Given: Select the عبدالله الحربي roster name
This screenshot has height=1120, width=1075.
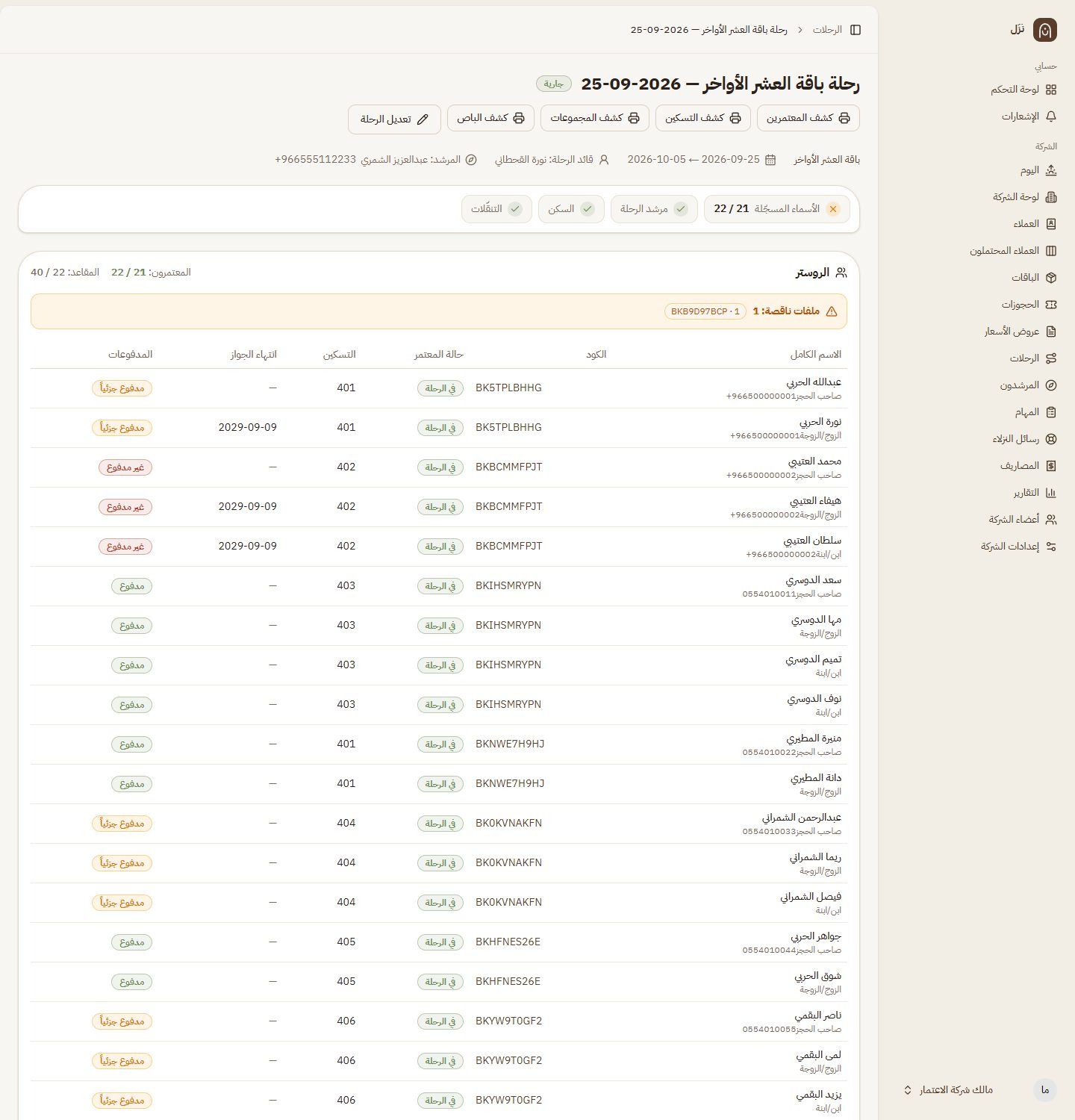Looking at the screenshot, I should coord(814,382).
